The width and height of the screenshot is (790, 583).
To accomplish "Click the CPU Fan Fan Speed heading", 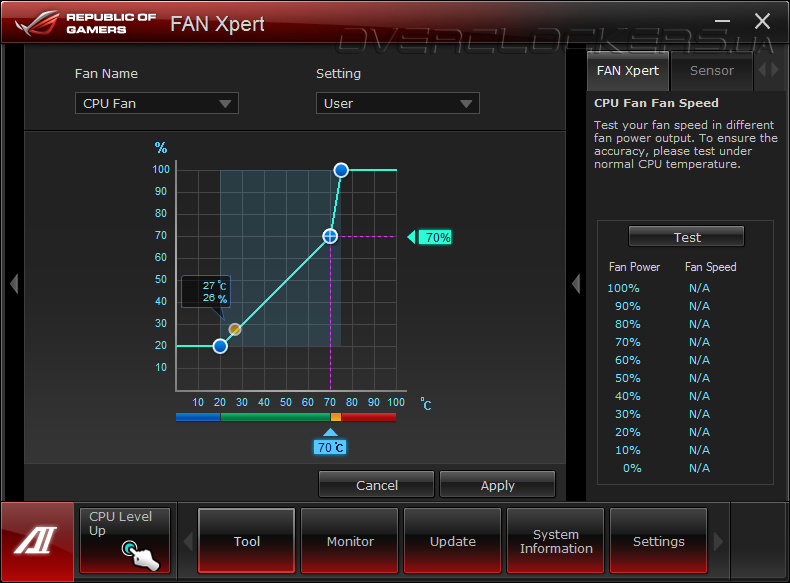I will coord(656,103).
